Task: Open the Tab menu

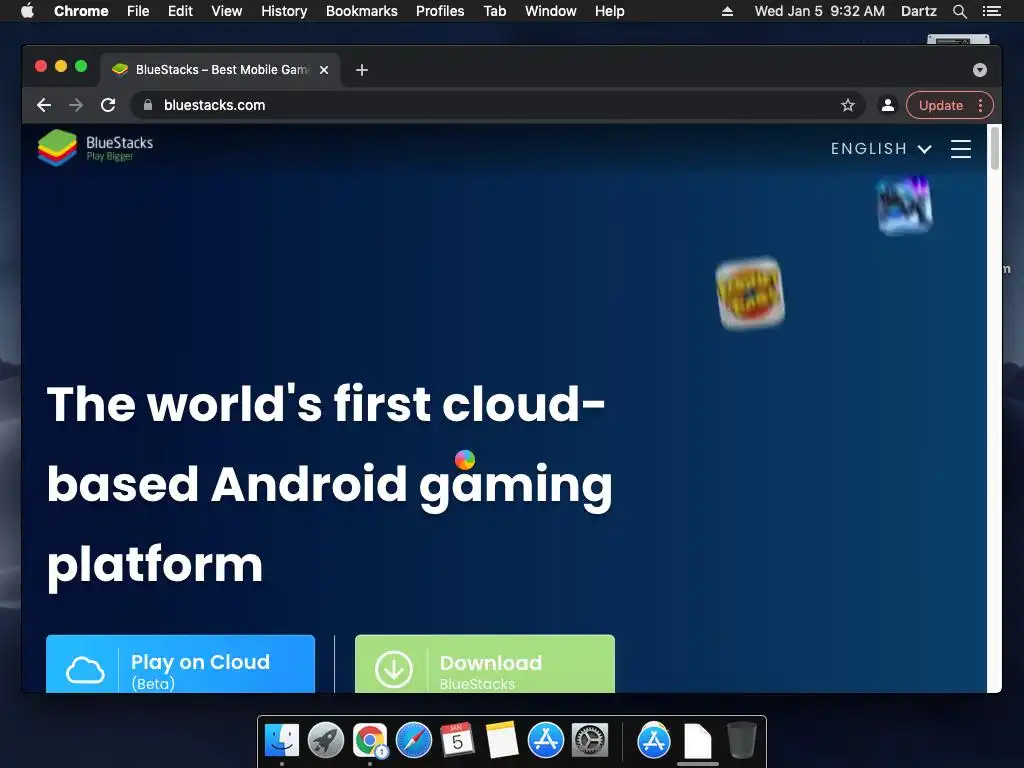Action: pyautogui.click(x=494, y=11)
